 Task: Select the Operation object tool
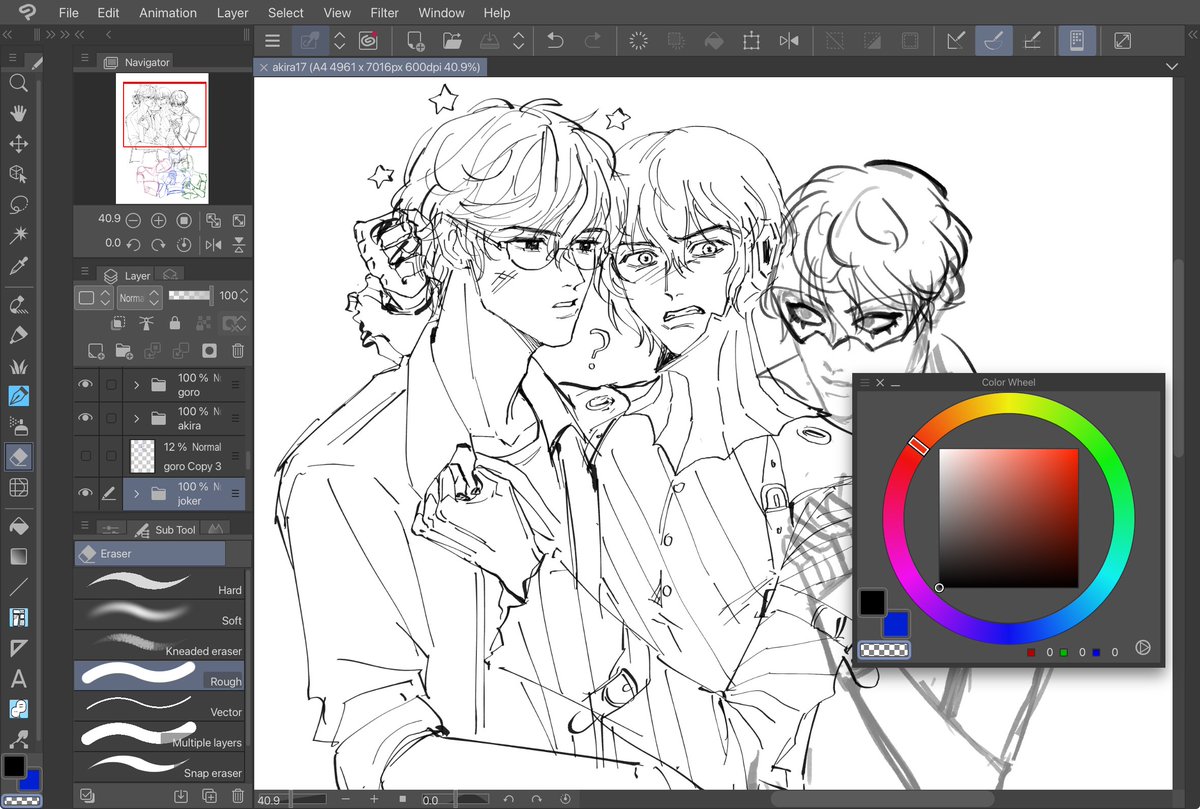pyautogui.click(x=18, y=174)
